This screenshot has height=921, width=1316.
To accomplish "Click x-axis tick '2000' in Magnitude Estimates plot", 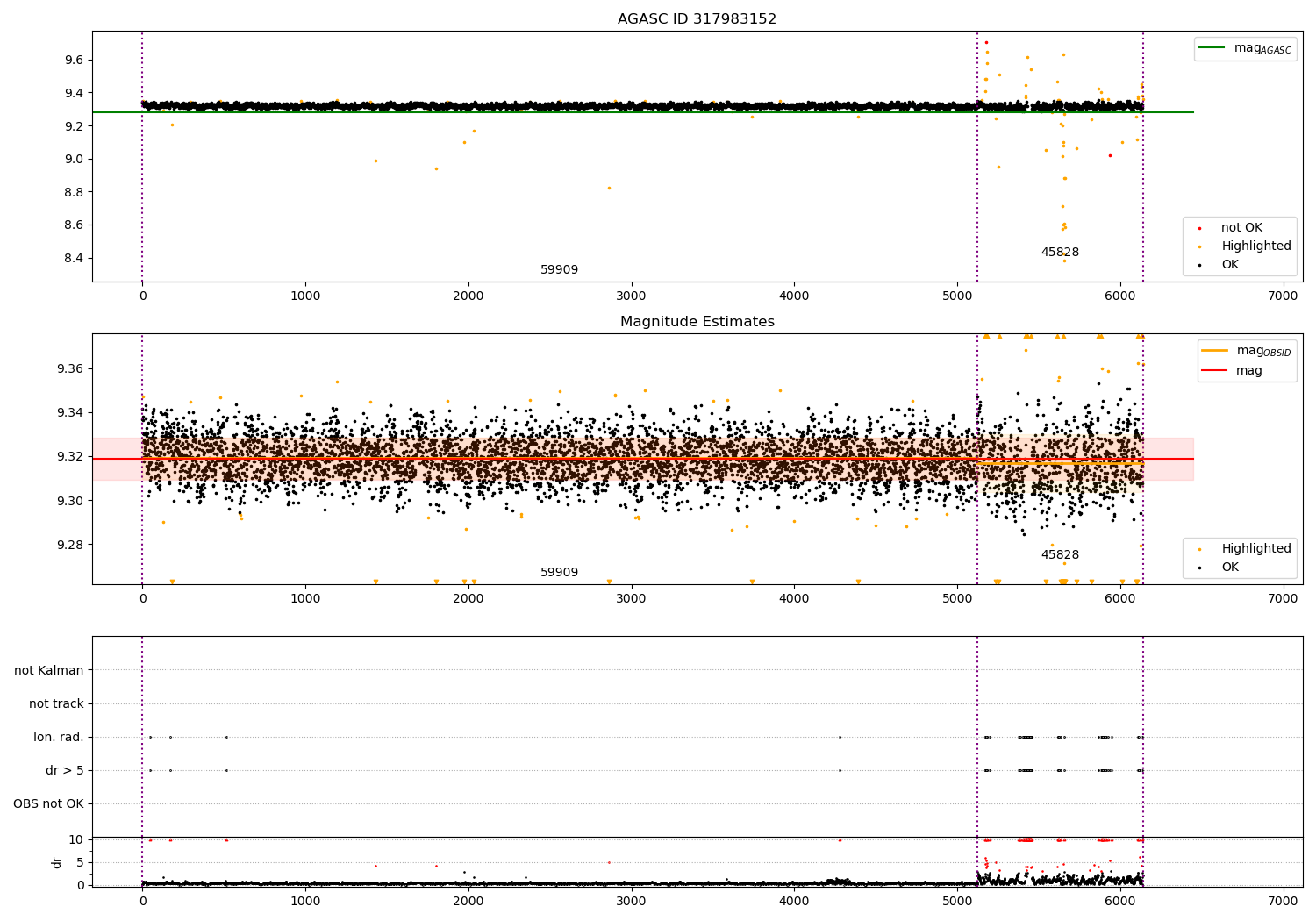I will click(x=468, y=599).
